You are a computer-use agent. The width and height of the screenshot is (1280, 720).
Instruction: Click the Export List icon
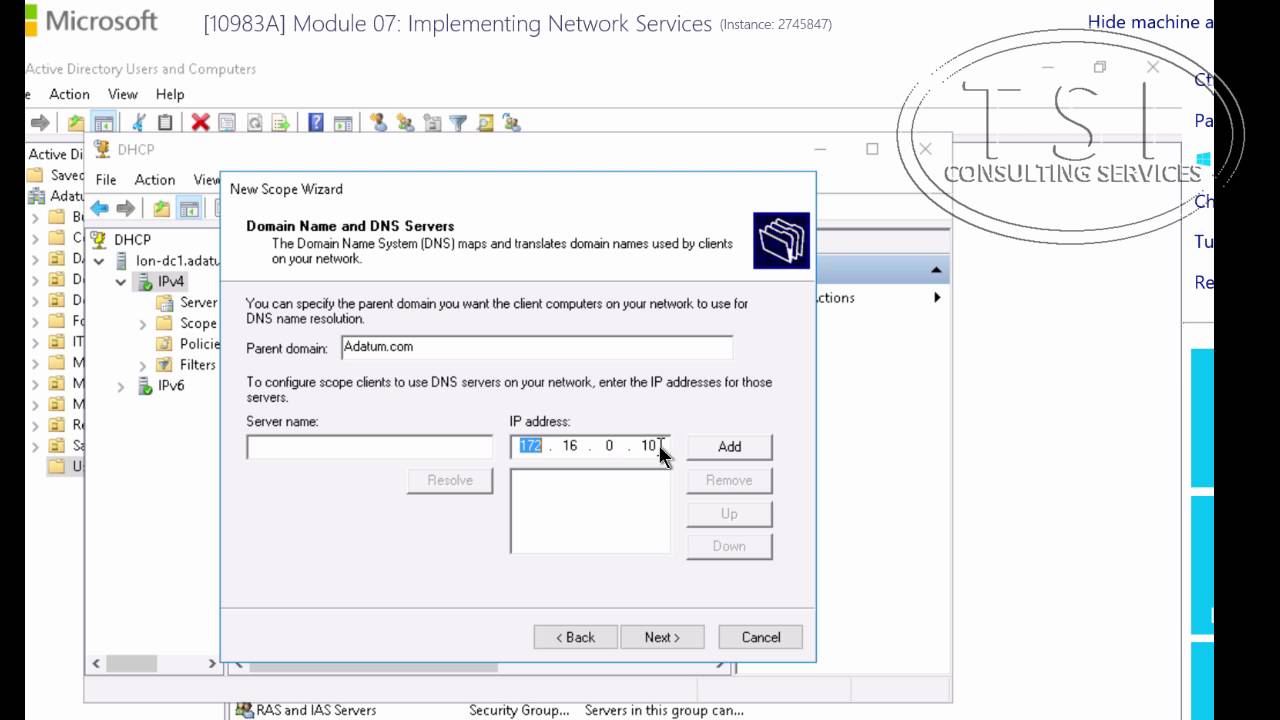[281, 123]
